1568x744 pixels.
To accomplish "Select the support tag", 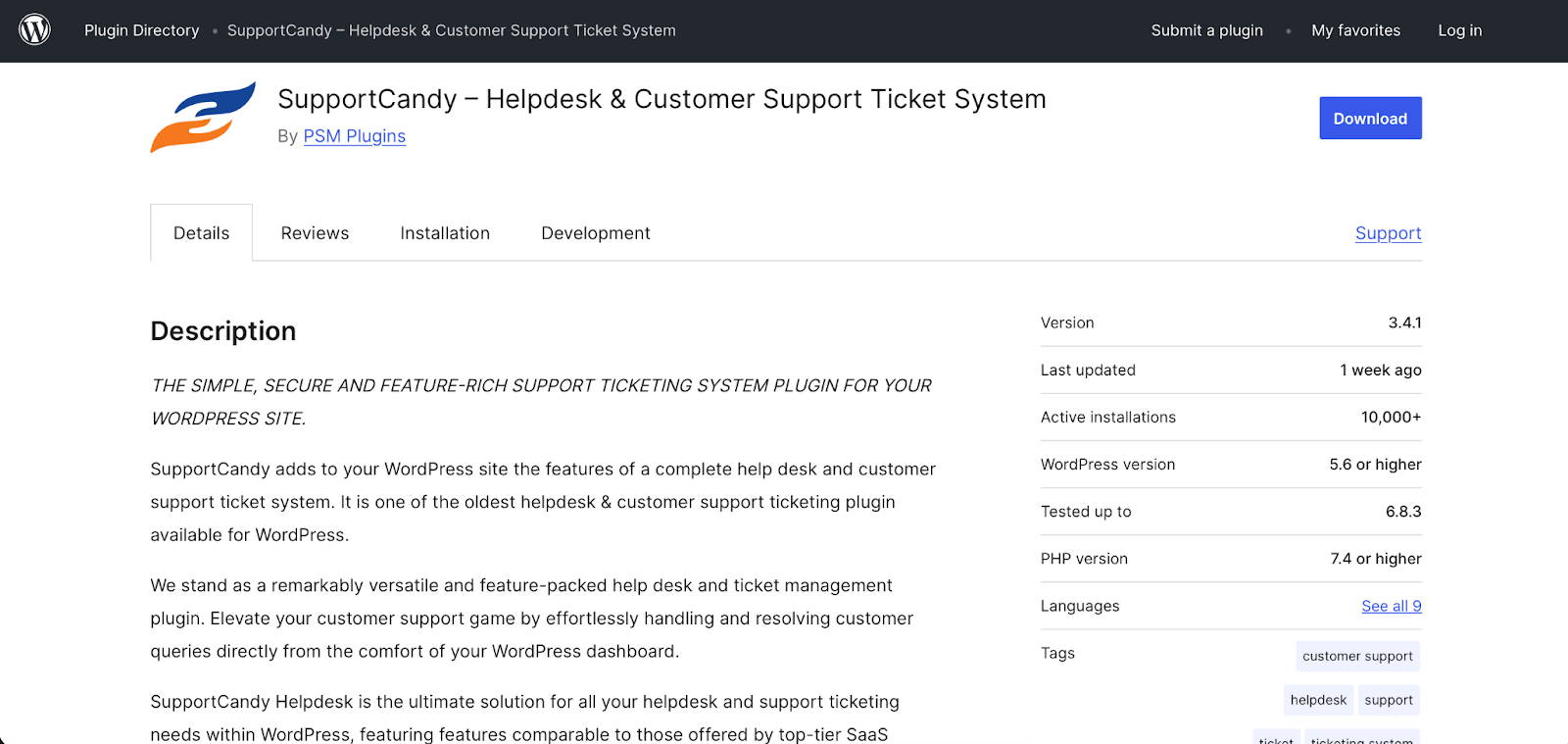I will tap(1388, 699).
